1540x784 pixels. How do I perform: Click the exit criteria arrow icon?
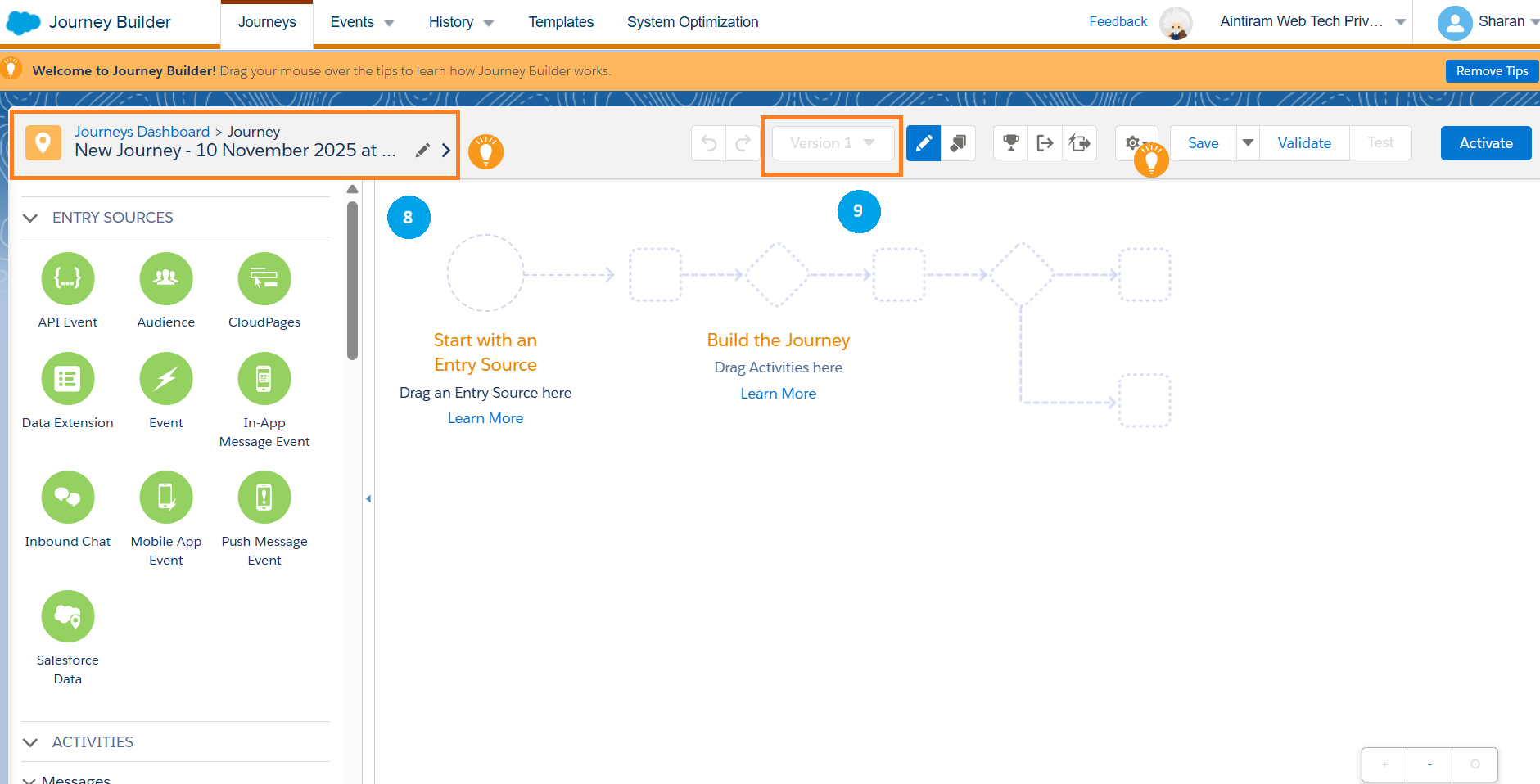point(1045,143)
